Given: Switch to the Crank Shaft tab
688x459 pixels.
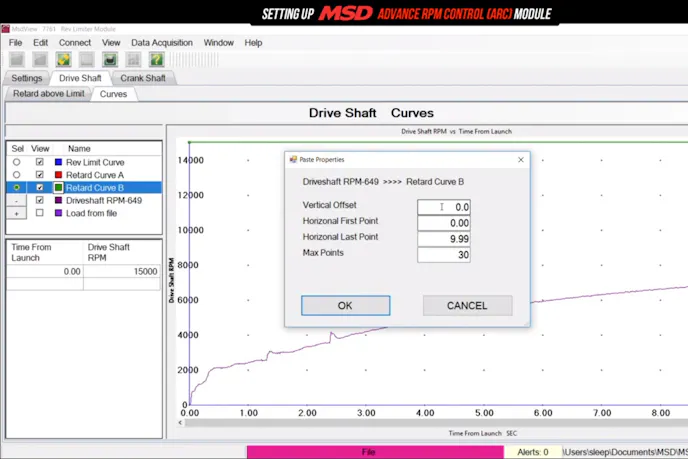Looking at the screenshot, I should 143,77.
